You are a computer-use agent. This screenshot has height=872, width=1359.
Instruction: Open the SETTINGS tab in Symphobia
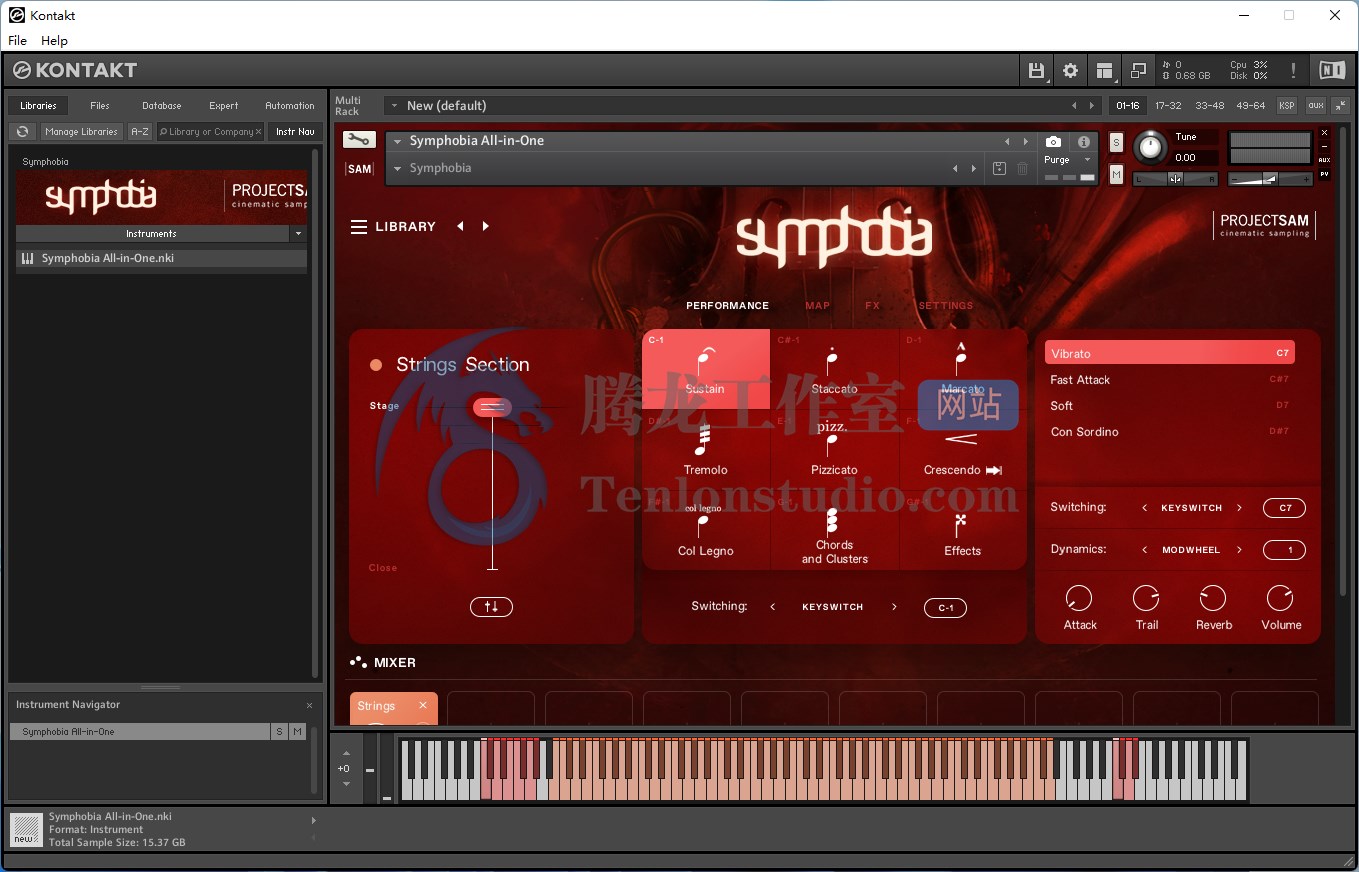(945, 306)
